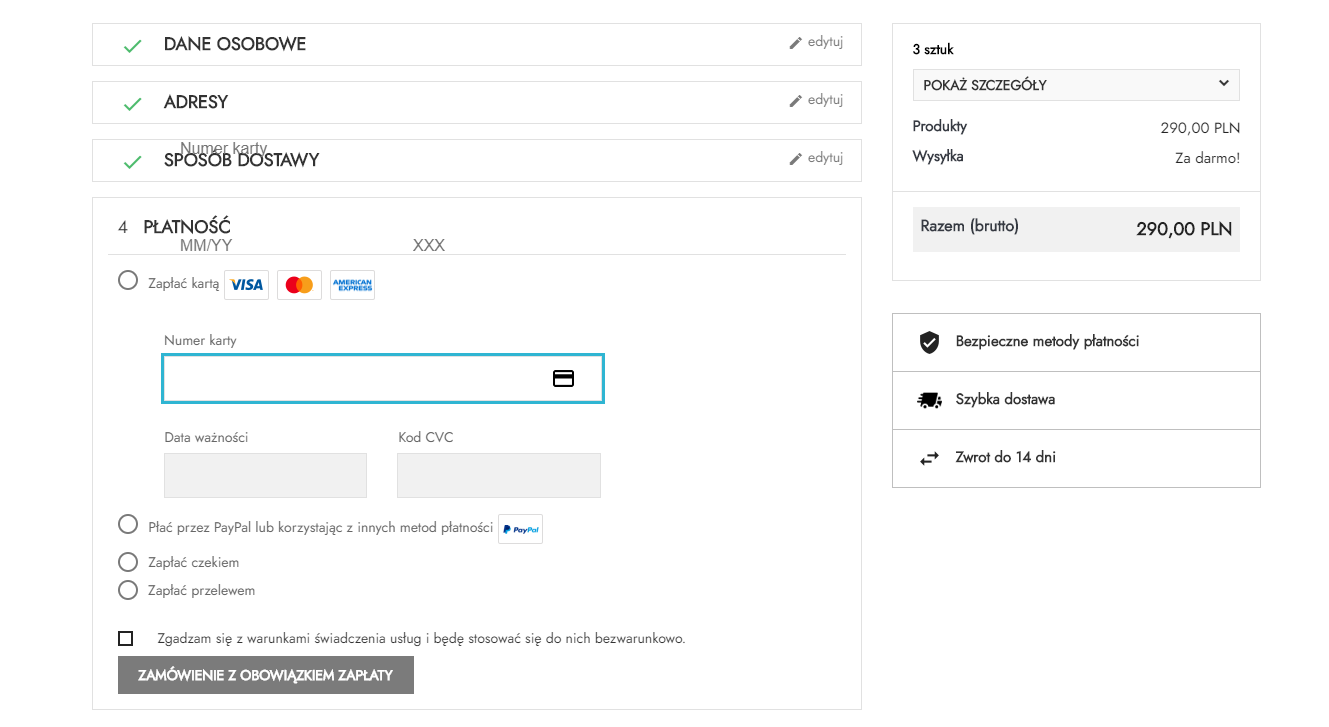This screenshot has width=1329, height=727.
Task: Choose the PayPal payment radio option
Action: 128,524
